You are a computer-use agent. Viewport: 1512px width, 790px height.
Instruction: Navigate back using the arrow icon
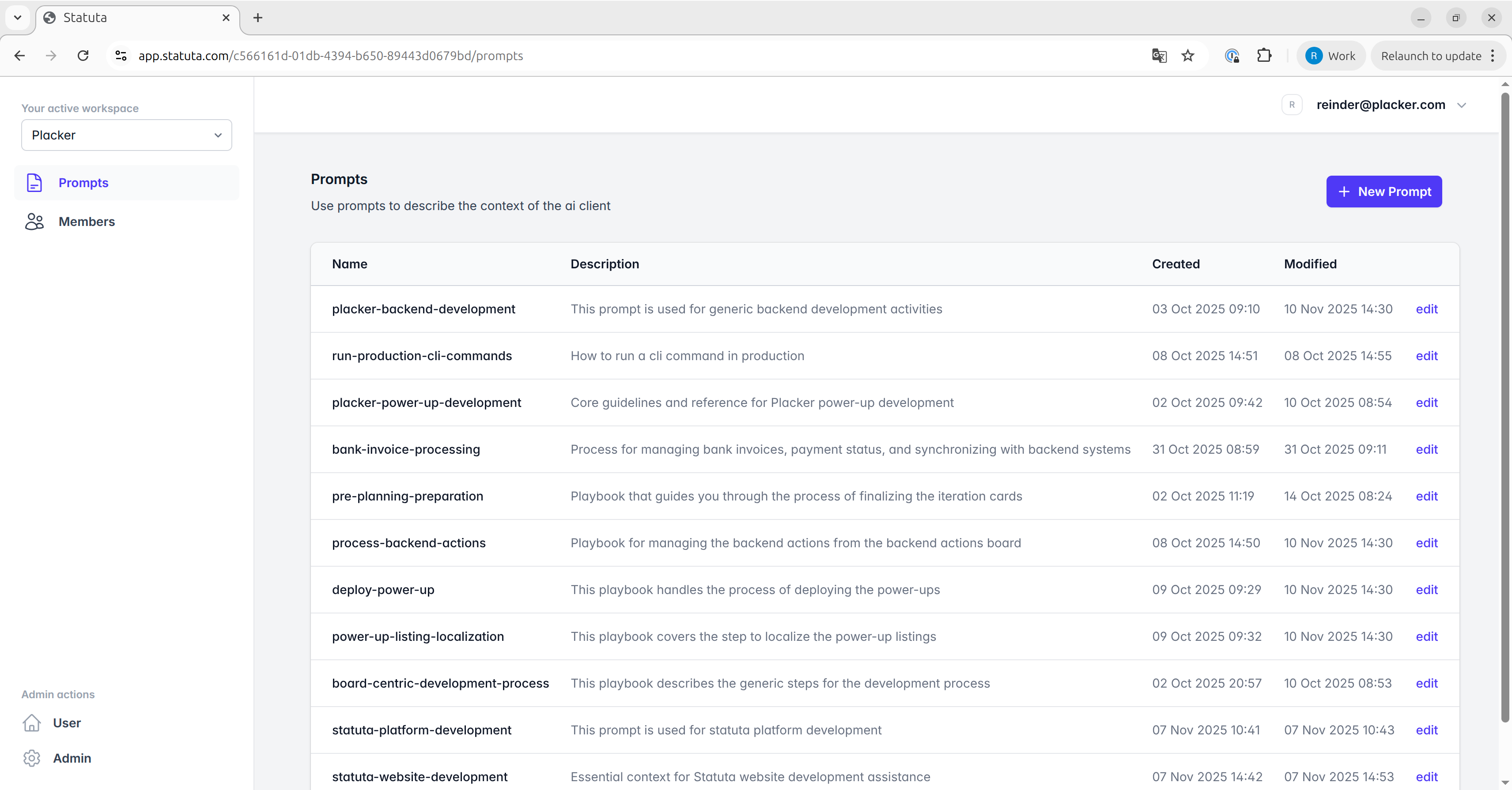(19, 55)
